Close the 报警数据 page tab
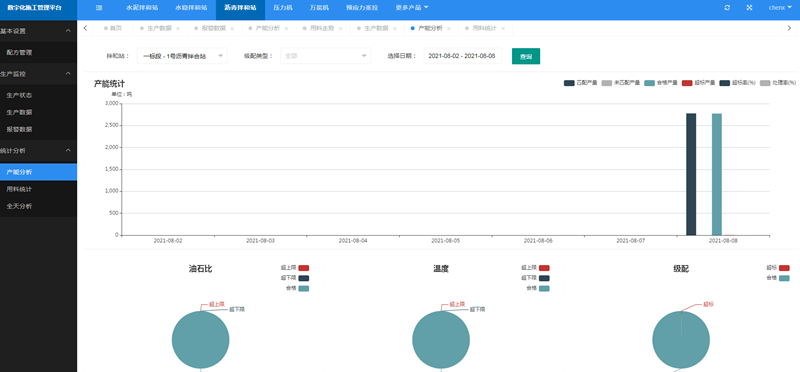Image resolution: width=800 pixels, height=372 pixels. tap(232, 29)
